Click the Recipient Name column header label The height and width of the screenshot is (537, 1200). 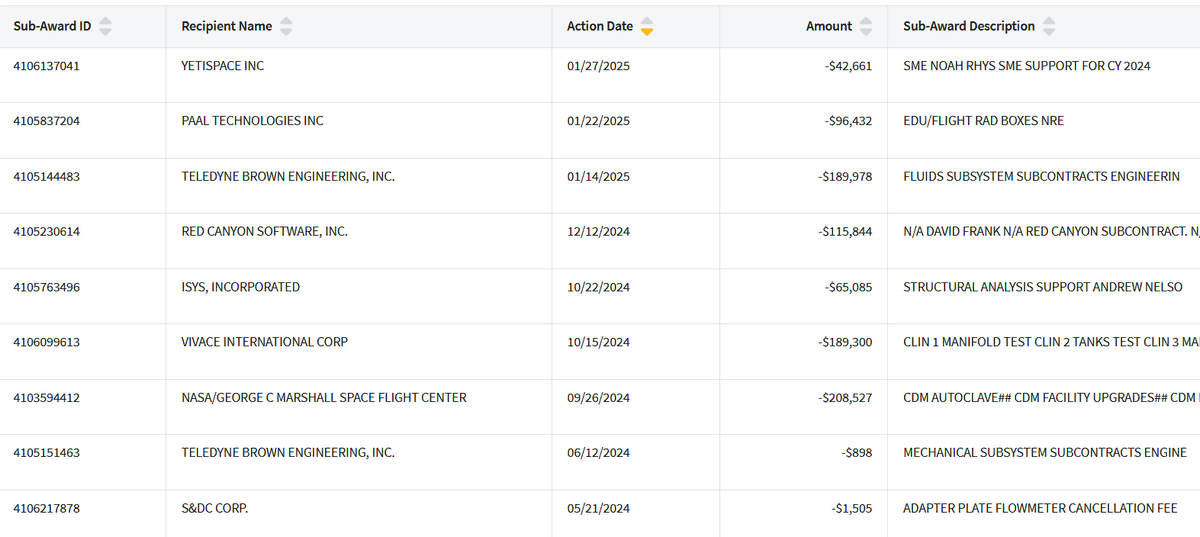tap(227, 26)
